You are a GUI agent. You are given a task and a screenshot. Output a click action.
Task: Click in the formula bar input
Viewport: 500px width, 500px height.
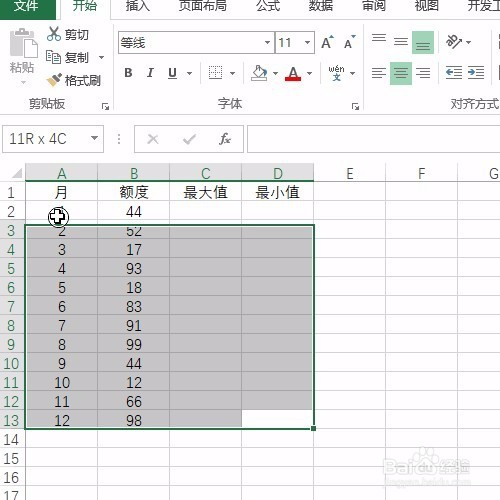point(373,139)
